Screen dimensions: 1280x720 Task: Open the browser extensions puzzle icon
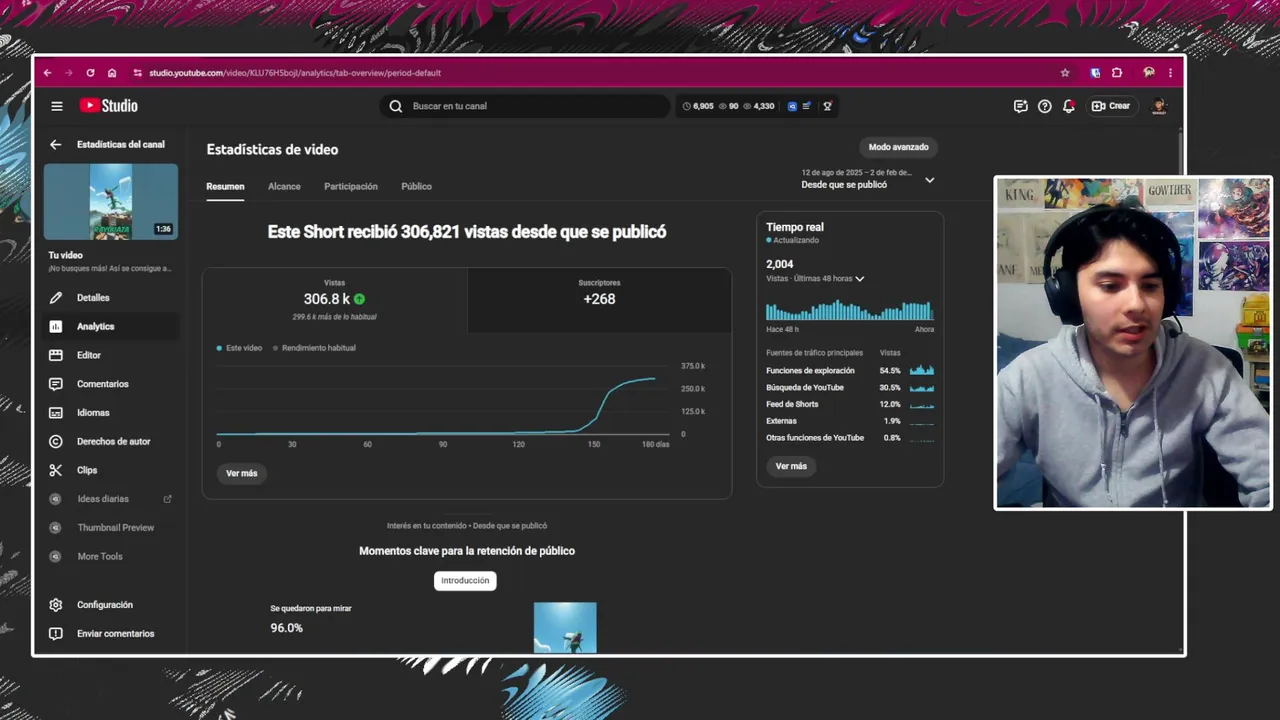[1117, 73]
